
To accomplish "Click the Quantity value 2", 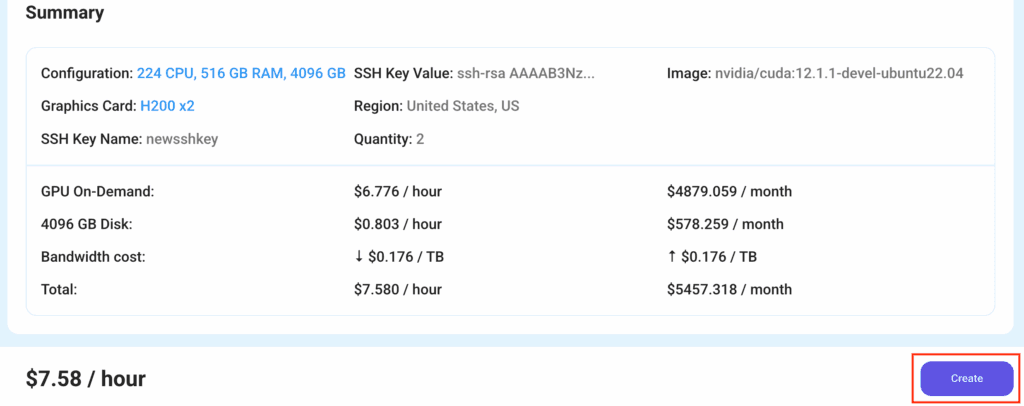I will click(420, 139).
